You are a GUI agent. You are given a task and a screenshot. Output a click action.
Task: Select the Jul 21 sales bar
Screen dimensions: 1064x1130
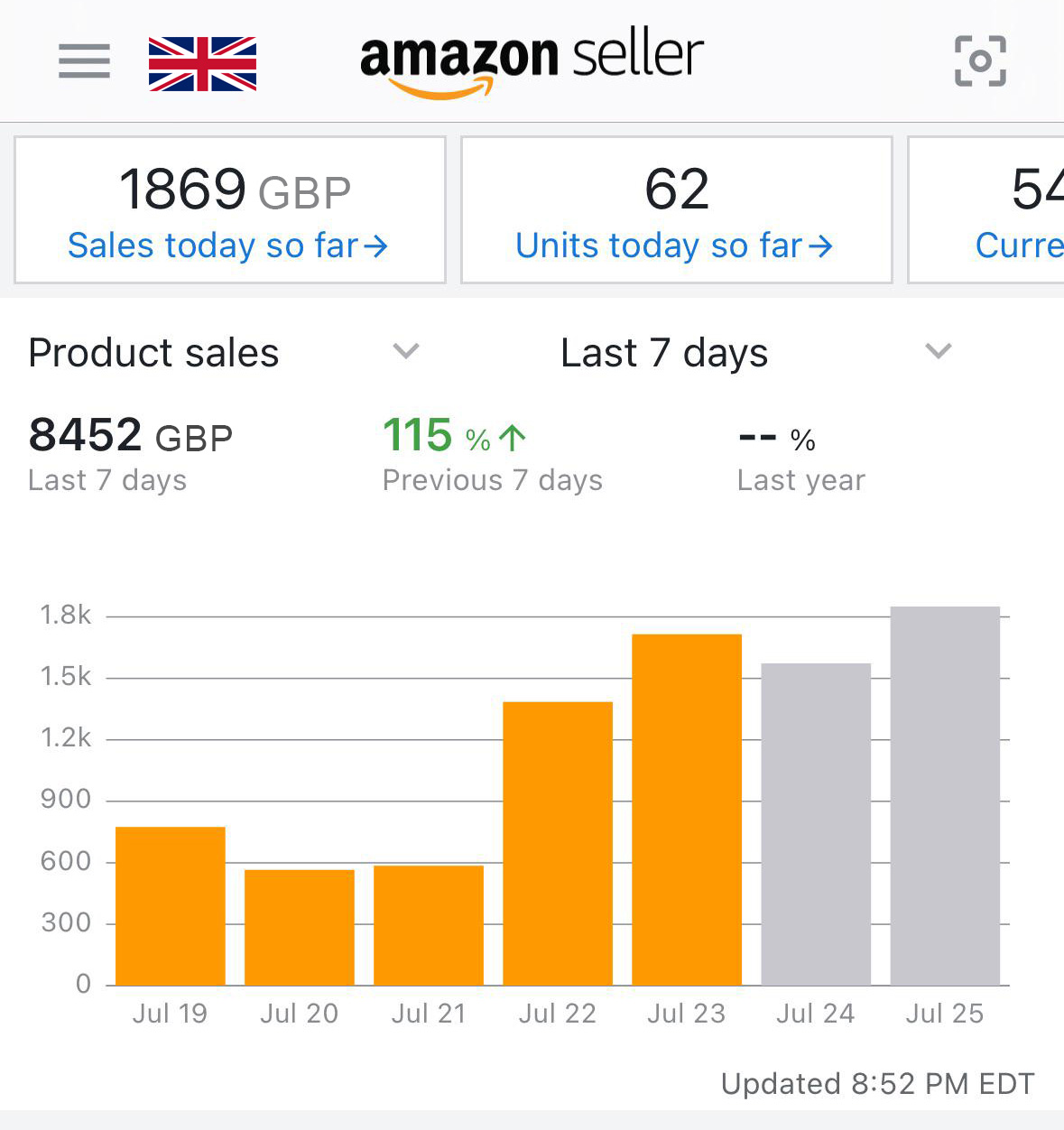click(429, 925)
